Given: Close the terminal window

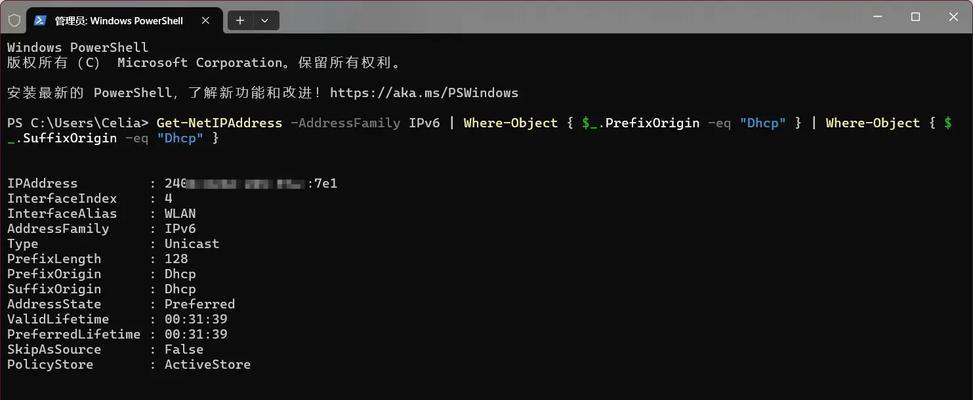Looking at the screenshot, I should [x=954, y=17].
